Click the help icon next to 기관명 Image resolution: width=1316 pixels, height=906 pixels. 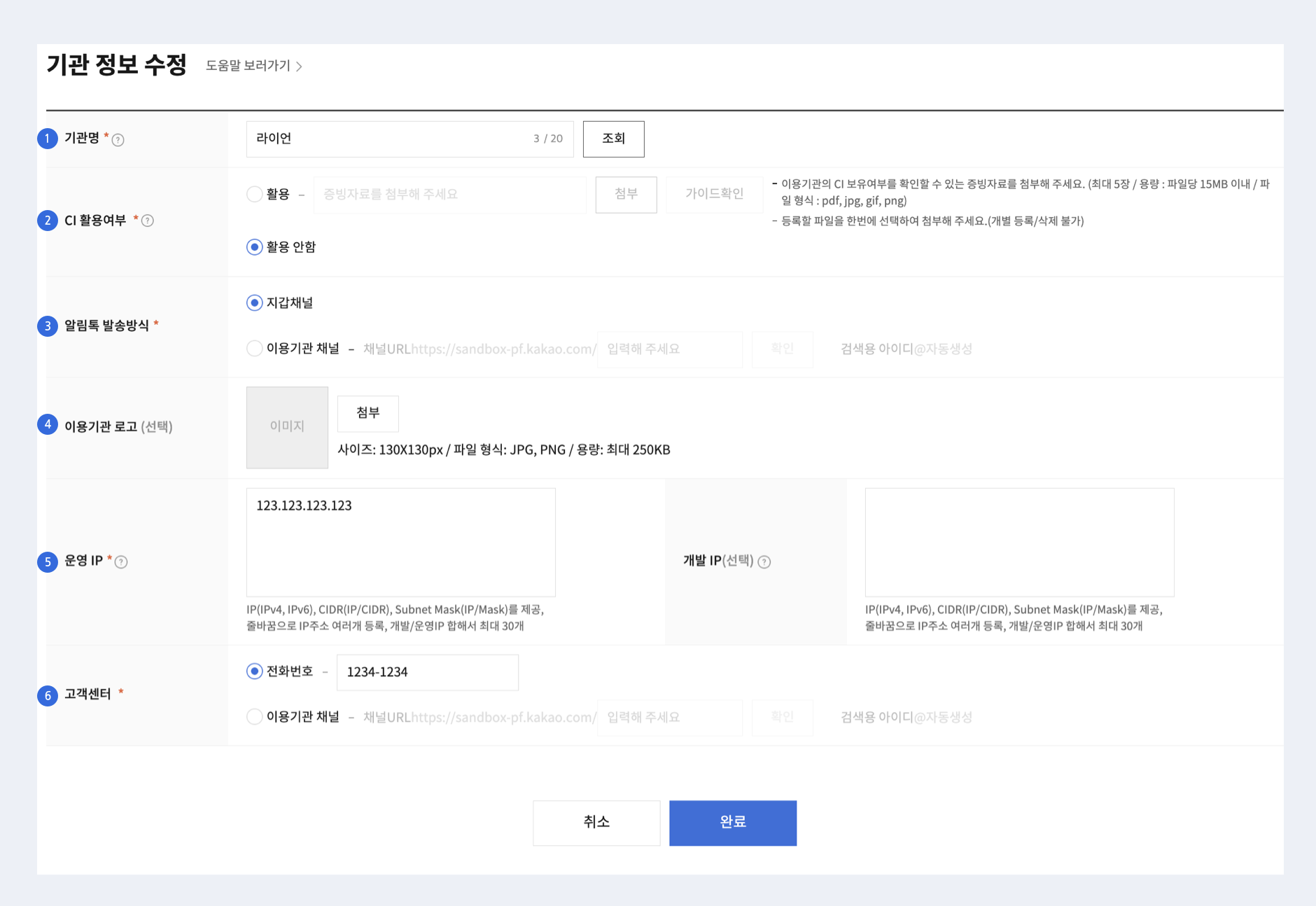[x=118, y=140]
